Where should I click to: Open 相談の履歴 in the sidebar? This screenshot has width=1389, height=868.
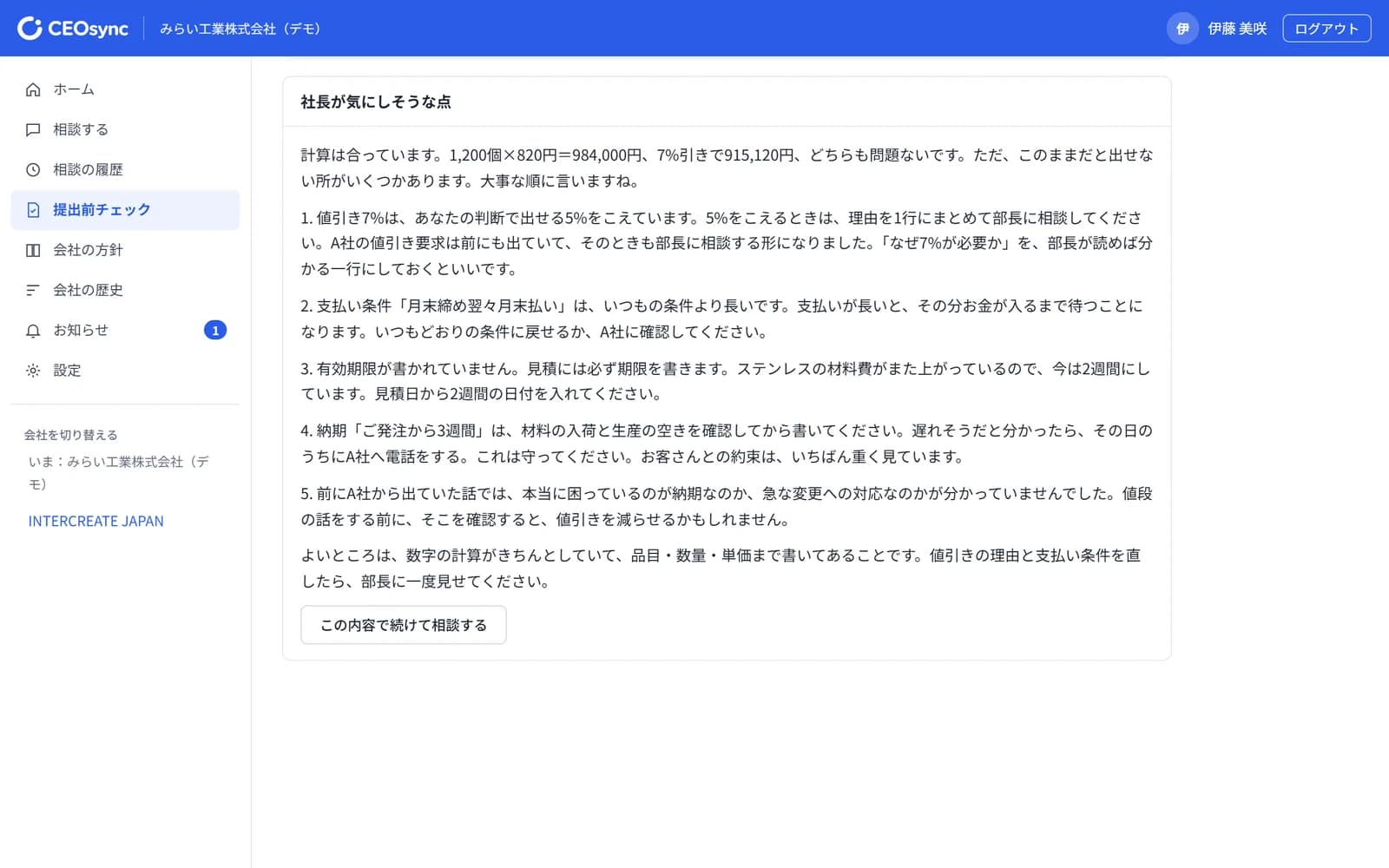(x=125, y=169)
